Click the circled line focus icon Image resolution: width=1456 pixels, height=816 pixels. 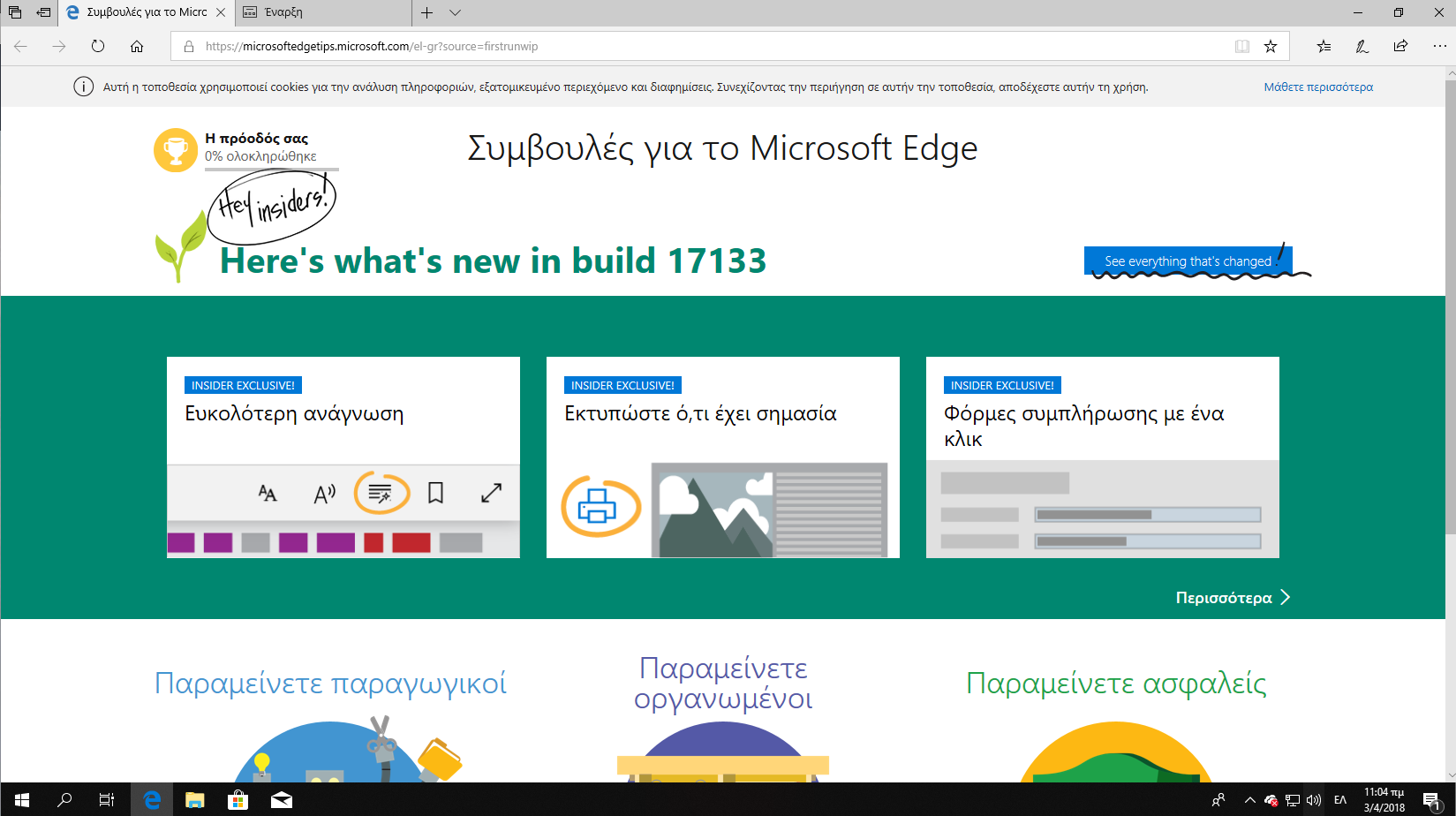tap(381, 494)
